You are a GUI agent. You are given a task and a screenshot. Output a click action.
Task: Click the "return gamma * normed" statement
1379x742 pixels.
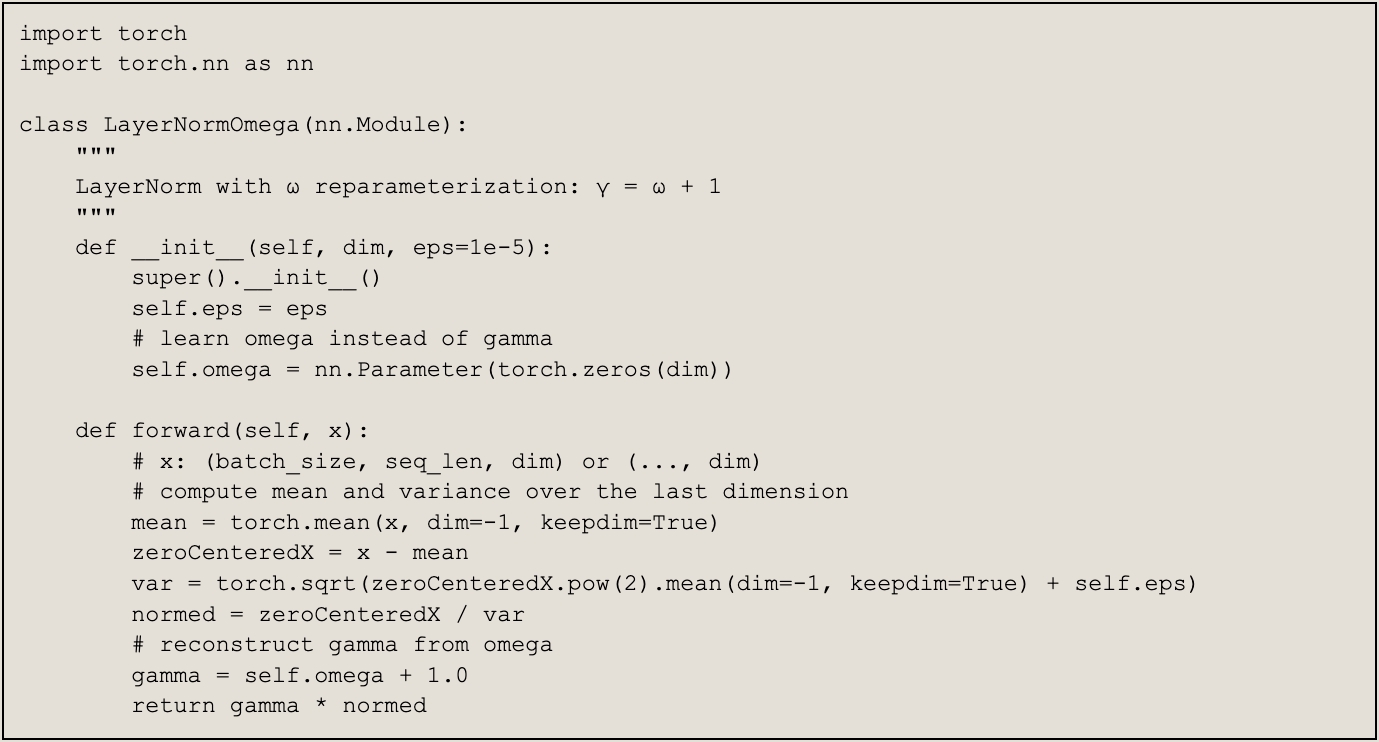point(279,706)
